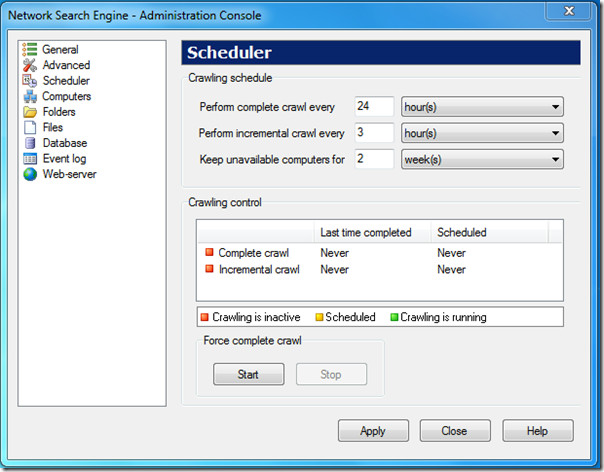
Task: Click green Crawling is running legend square
Action: 394,317
